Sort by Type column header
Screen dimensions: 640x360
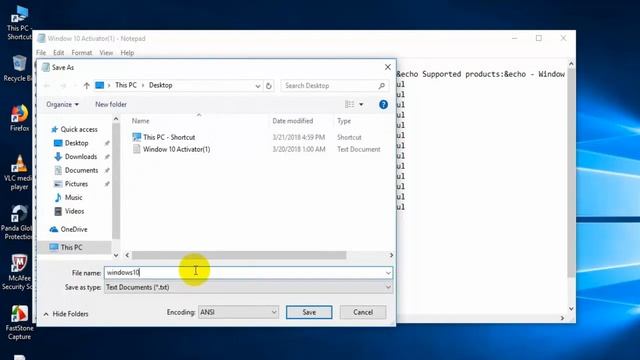coord(344,121)
